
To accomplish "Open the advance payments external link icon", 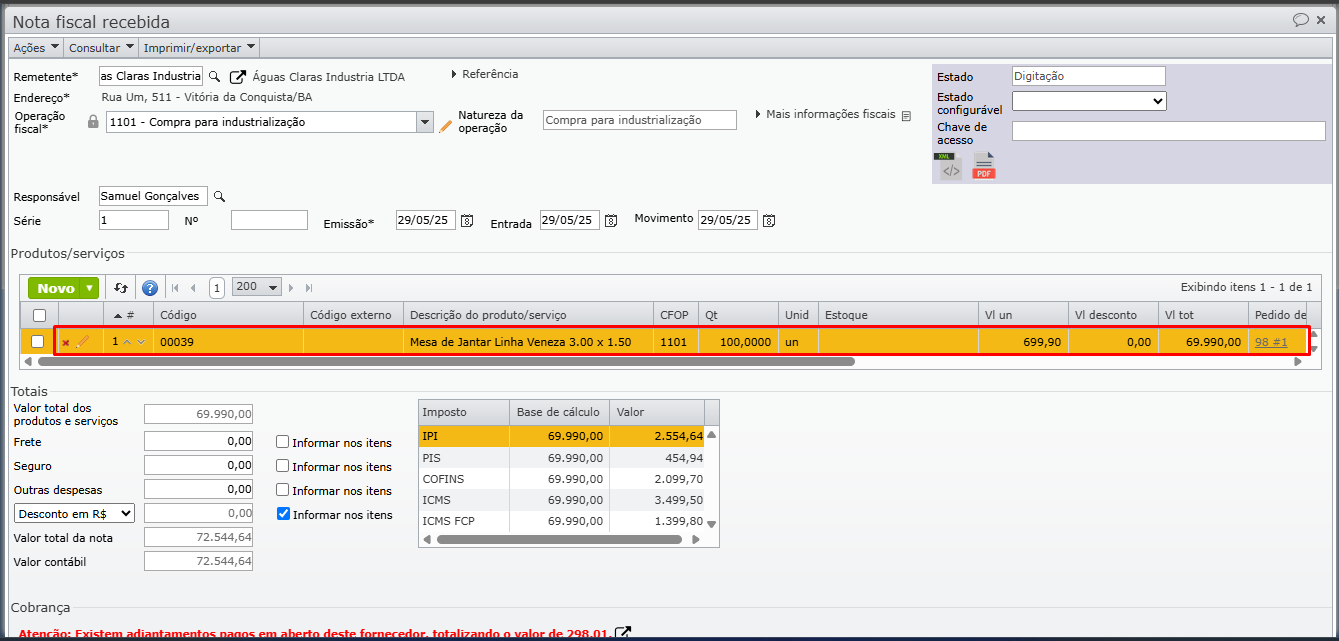I will [x=623, y=633].
